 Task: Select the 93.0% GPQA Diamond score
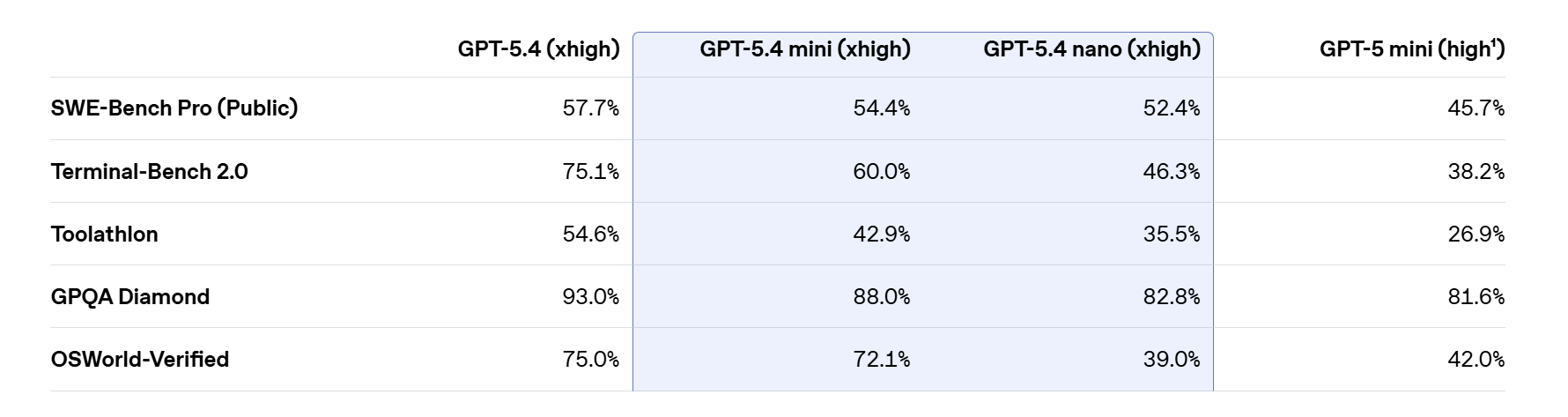coord(590,297)
